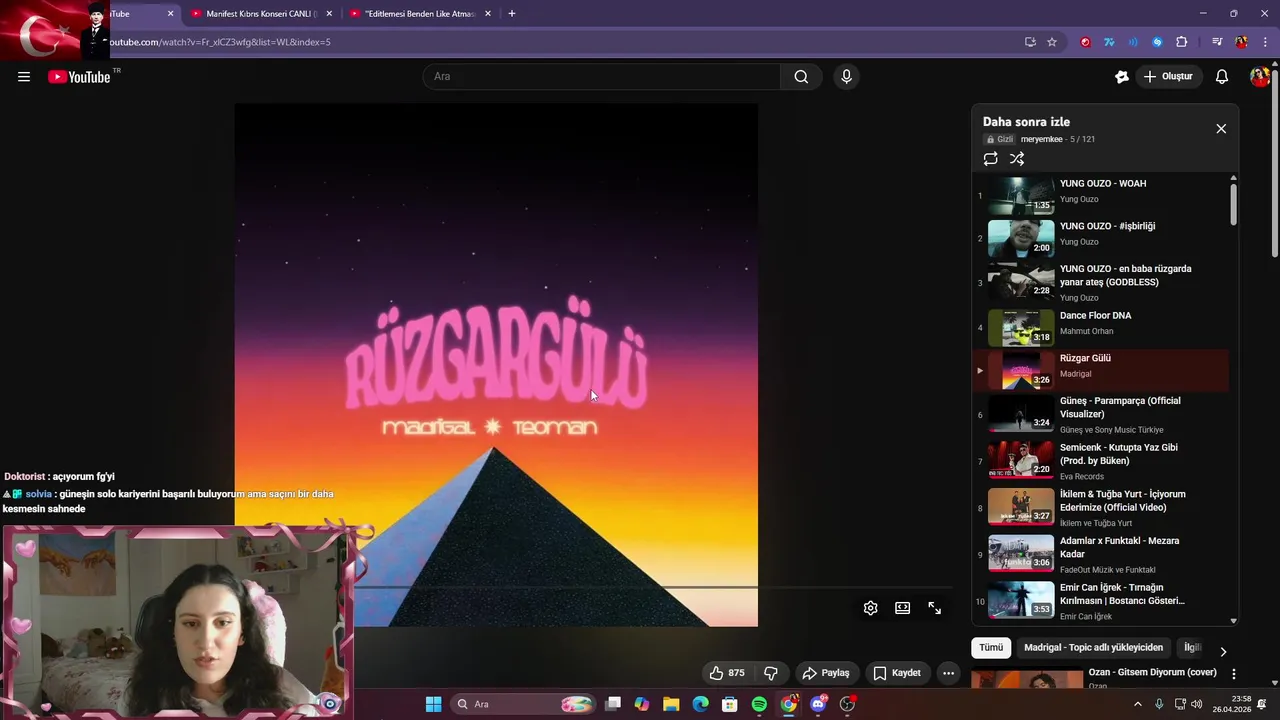Play YUNG OUZO - #işbirliği from playlist
Image resolution: width=1280 pixels, height=720 pixels.
point(1100,239)
